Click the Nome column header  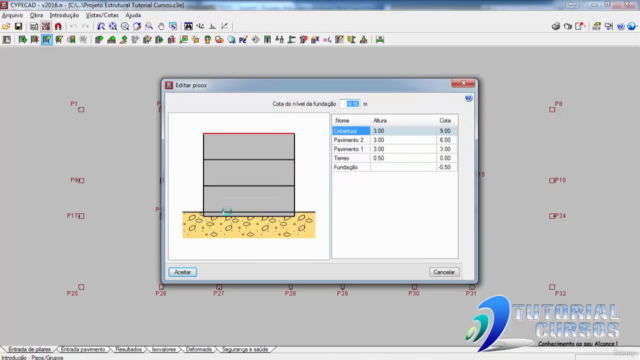point(351,120)
